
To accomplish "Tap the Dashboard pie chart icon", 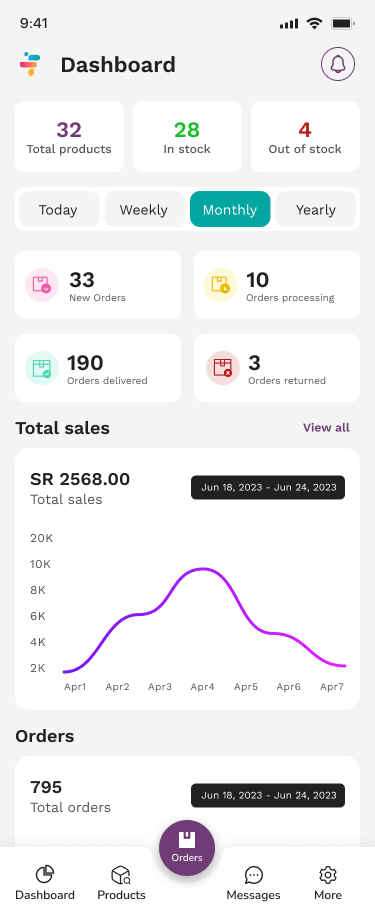I will point(45,875).
